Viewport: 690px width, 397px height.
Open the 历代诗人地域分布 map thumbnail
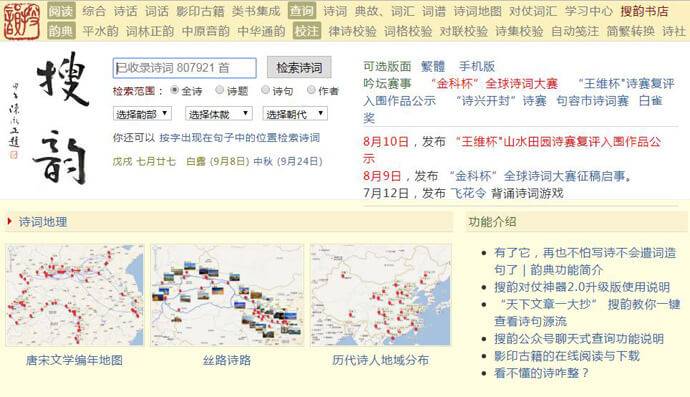click(x=381, y=295)
